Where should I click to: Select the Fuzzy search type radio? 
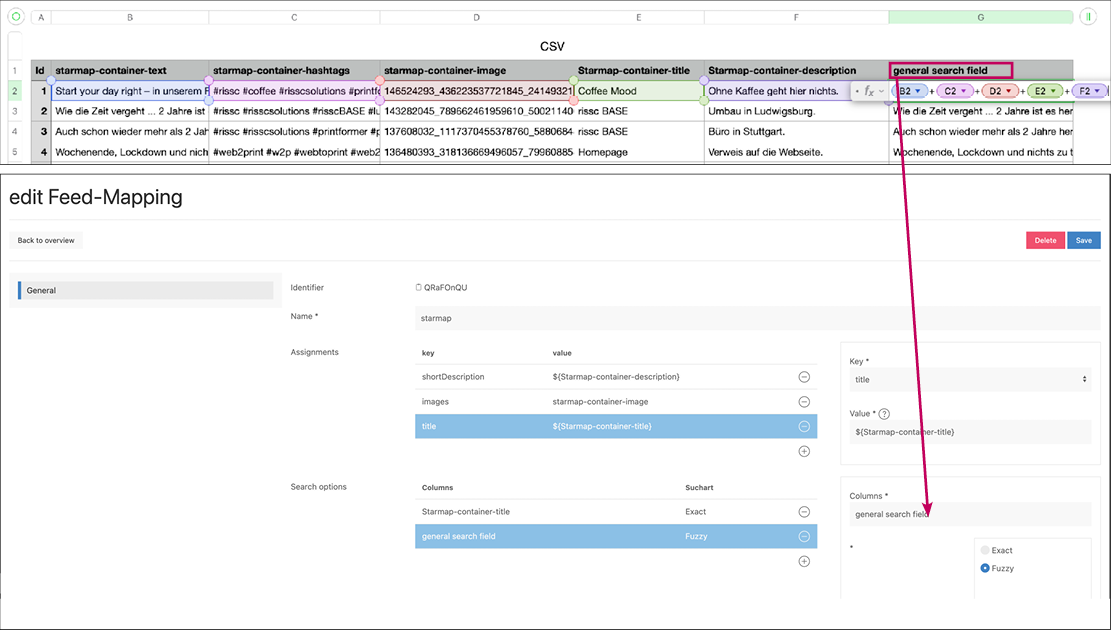tap(985, 568)
